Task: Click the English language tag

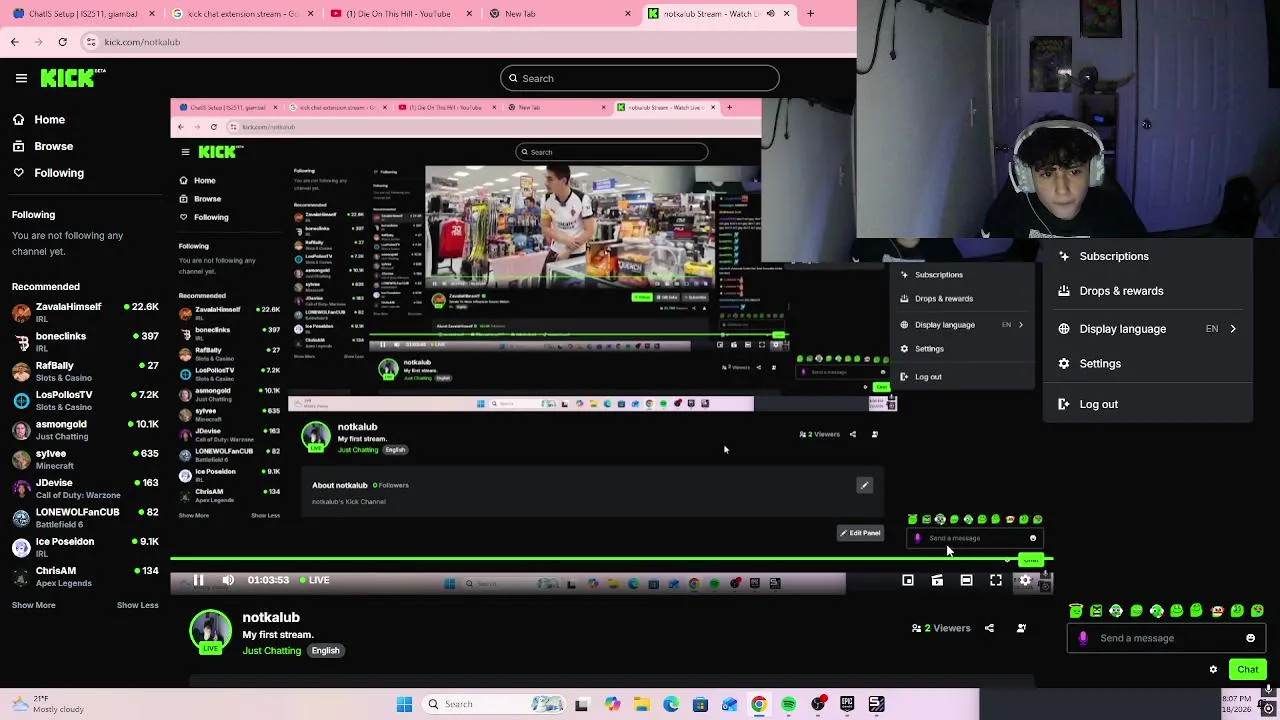Action: (325, 651)
